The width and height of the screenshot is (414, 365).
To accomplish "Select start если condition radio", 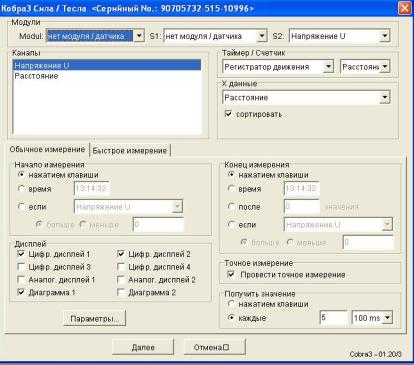I will pyautogui.click(x=21, y=207).
